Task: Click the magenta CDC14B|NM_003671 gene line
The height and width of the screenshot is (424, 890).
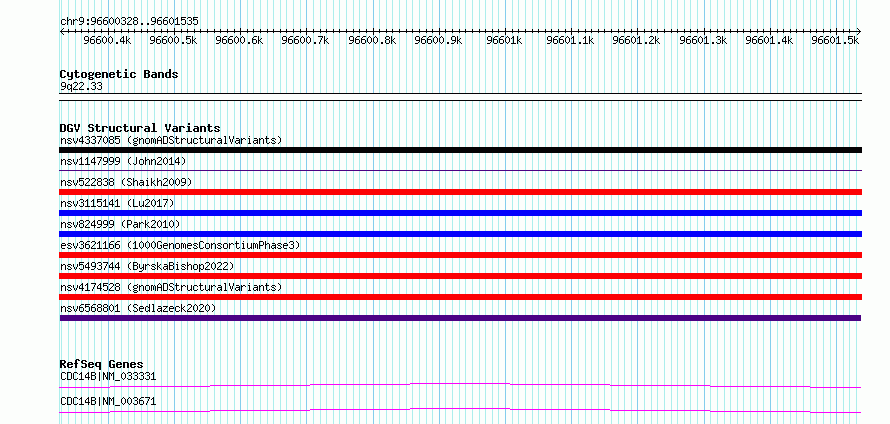Action: click(460, 410)
